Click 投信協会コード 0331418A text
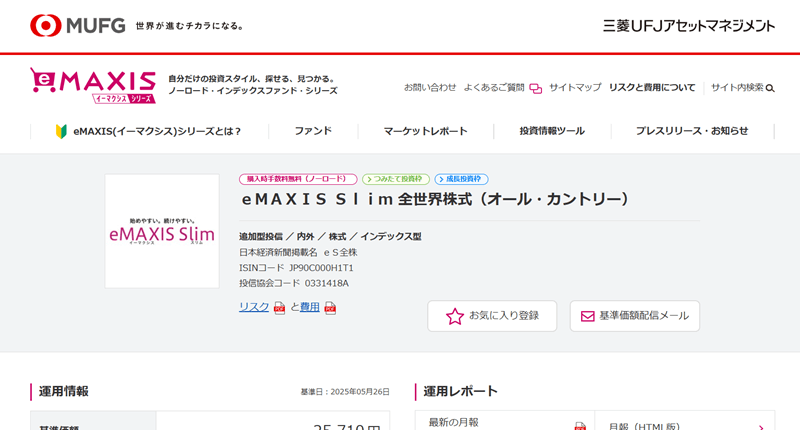The image size is (800, 430). (294, 283)
